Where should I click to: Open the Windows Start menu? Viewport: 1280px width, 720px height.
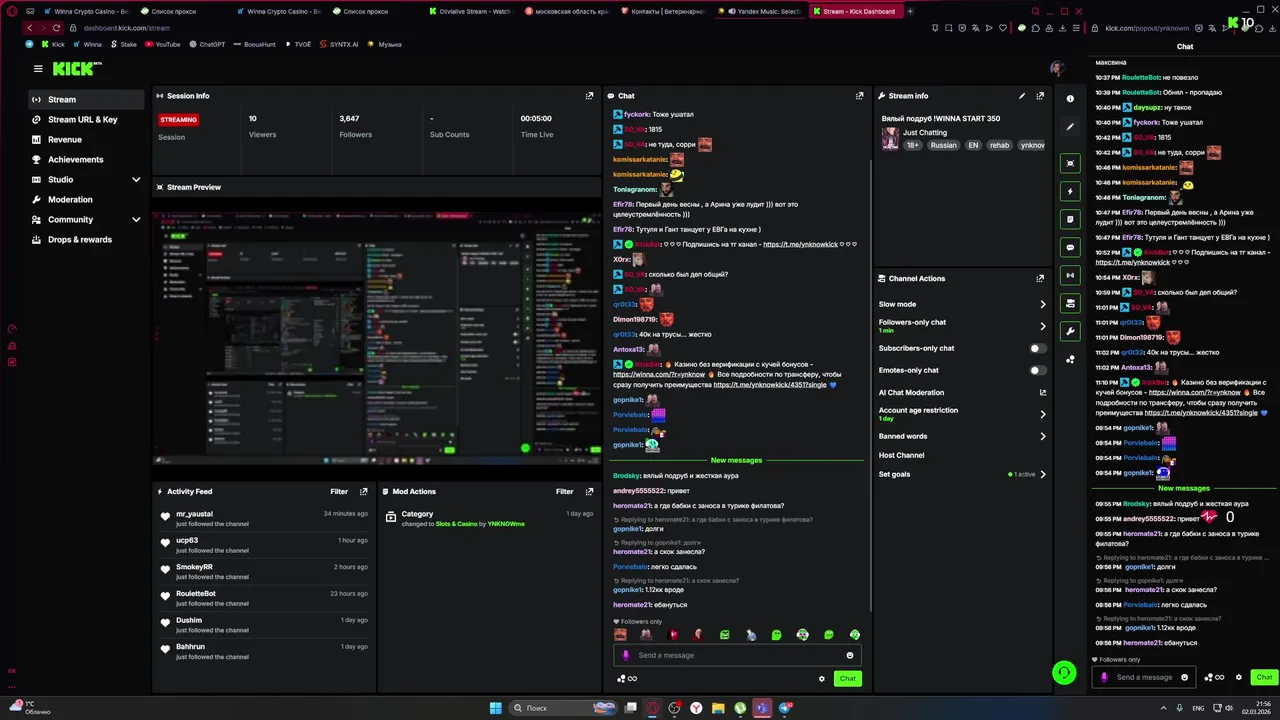tap(495, 708)
